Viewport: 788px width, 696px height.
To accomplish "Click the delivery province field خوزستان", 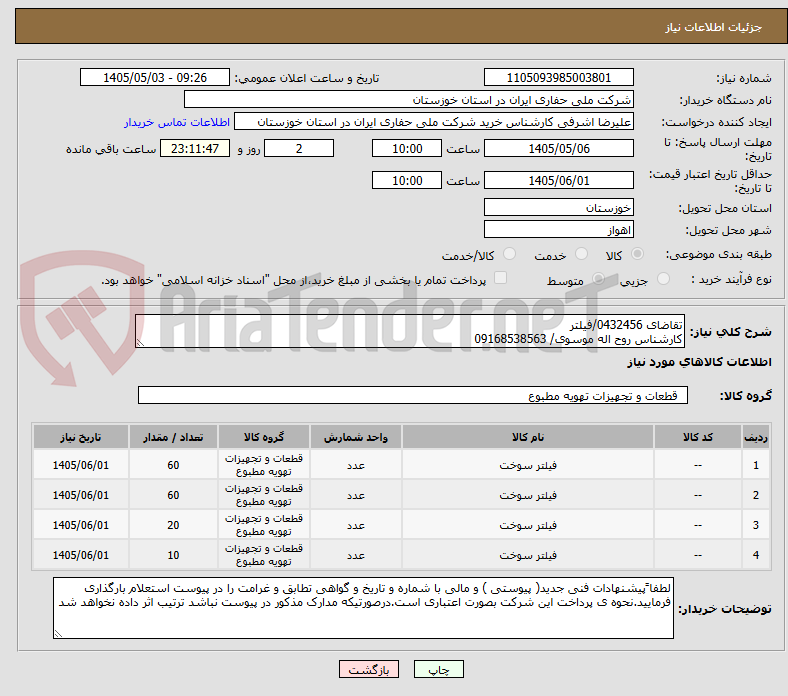I will pos(558,207).
